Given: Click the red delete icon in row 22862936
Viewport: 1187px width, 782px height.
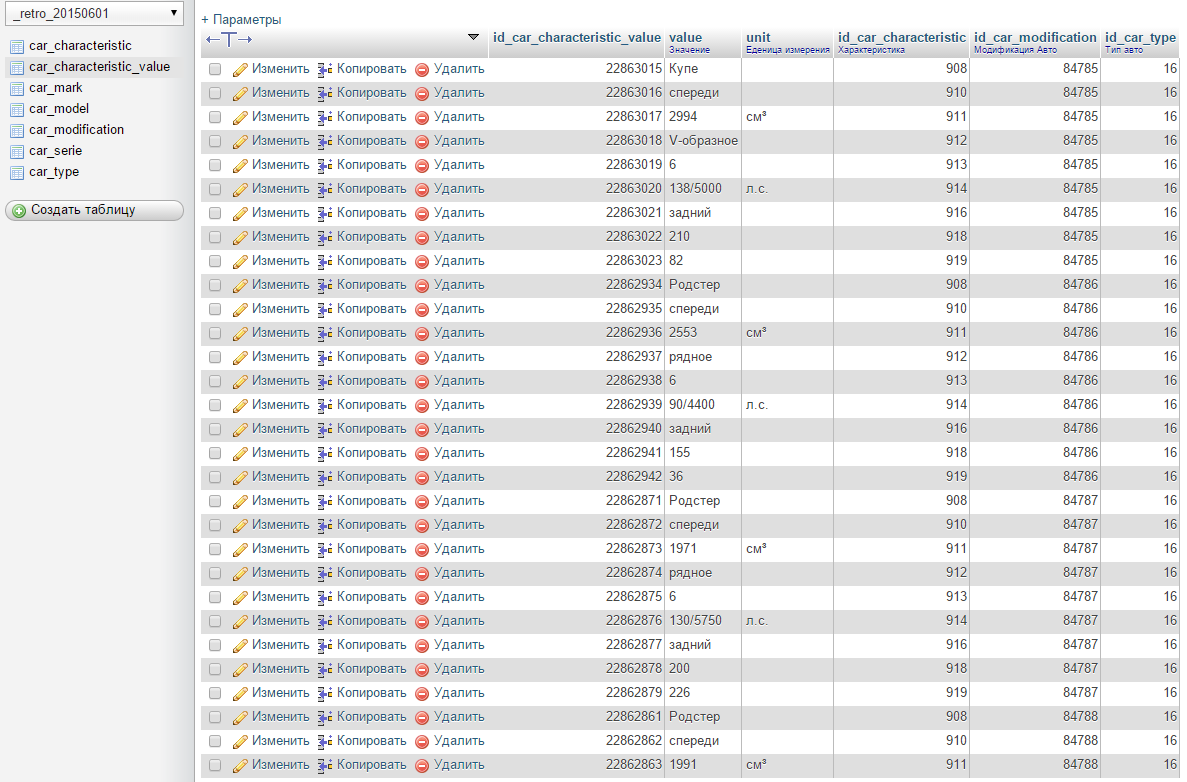Looking at the screenshot, I should [422, 333].
